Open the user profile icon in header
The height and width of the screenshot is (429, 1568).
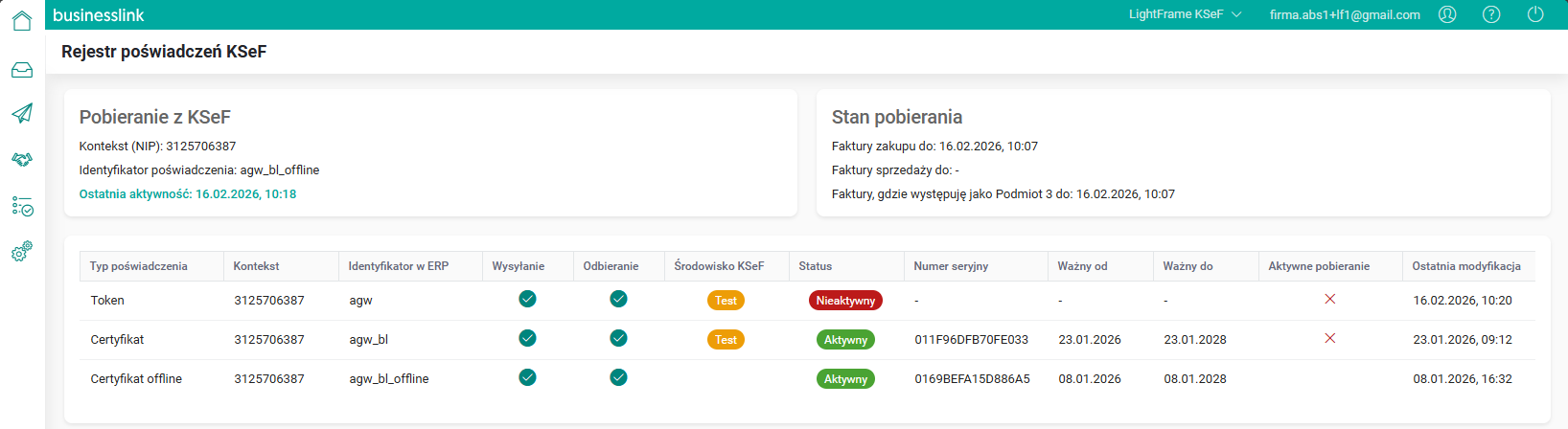pos(1447,14)
